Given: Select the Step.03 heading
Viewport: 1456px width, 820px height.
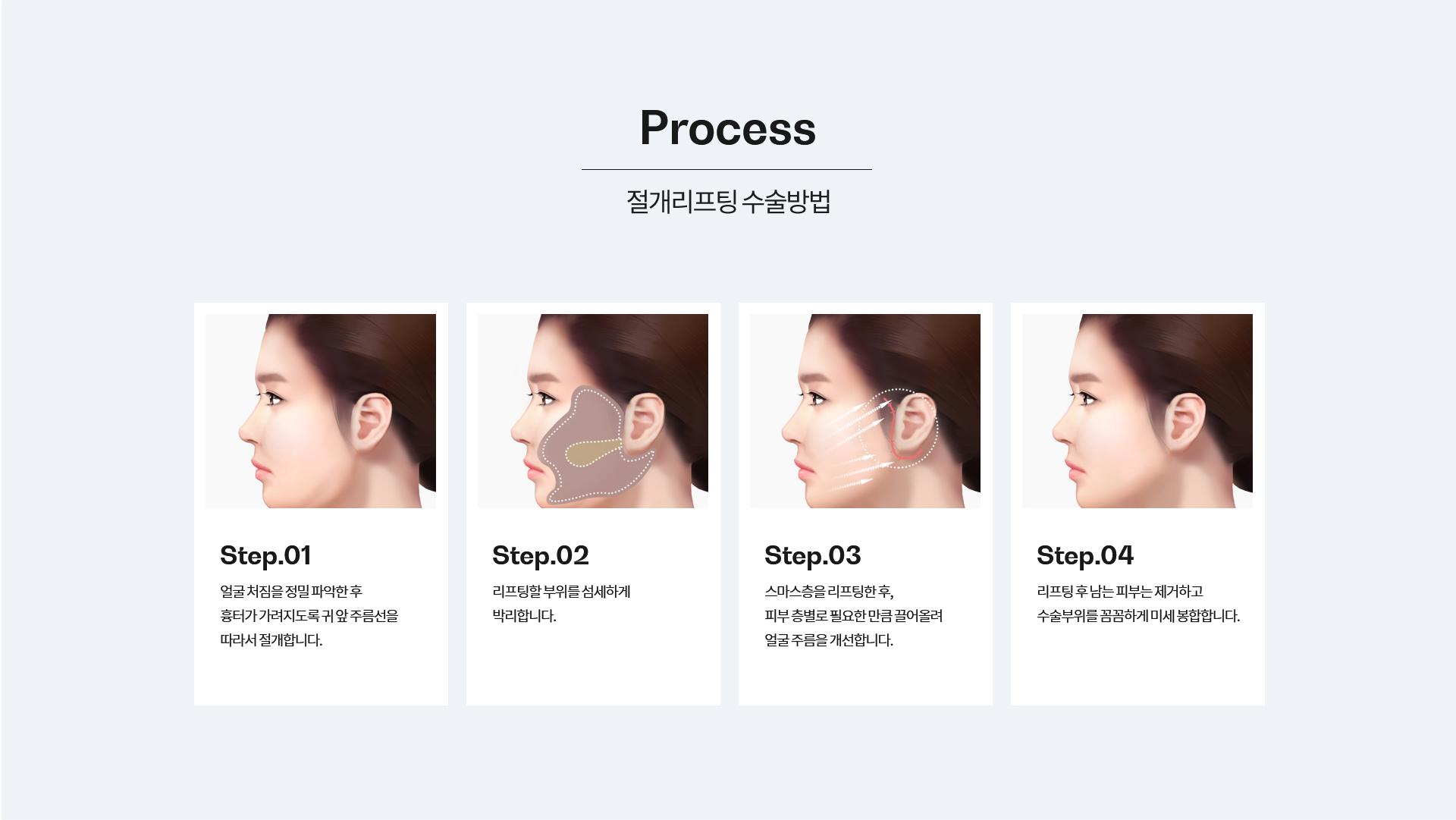Looking at the screenshot, I should click(x=813, y=556).
